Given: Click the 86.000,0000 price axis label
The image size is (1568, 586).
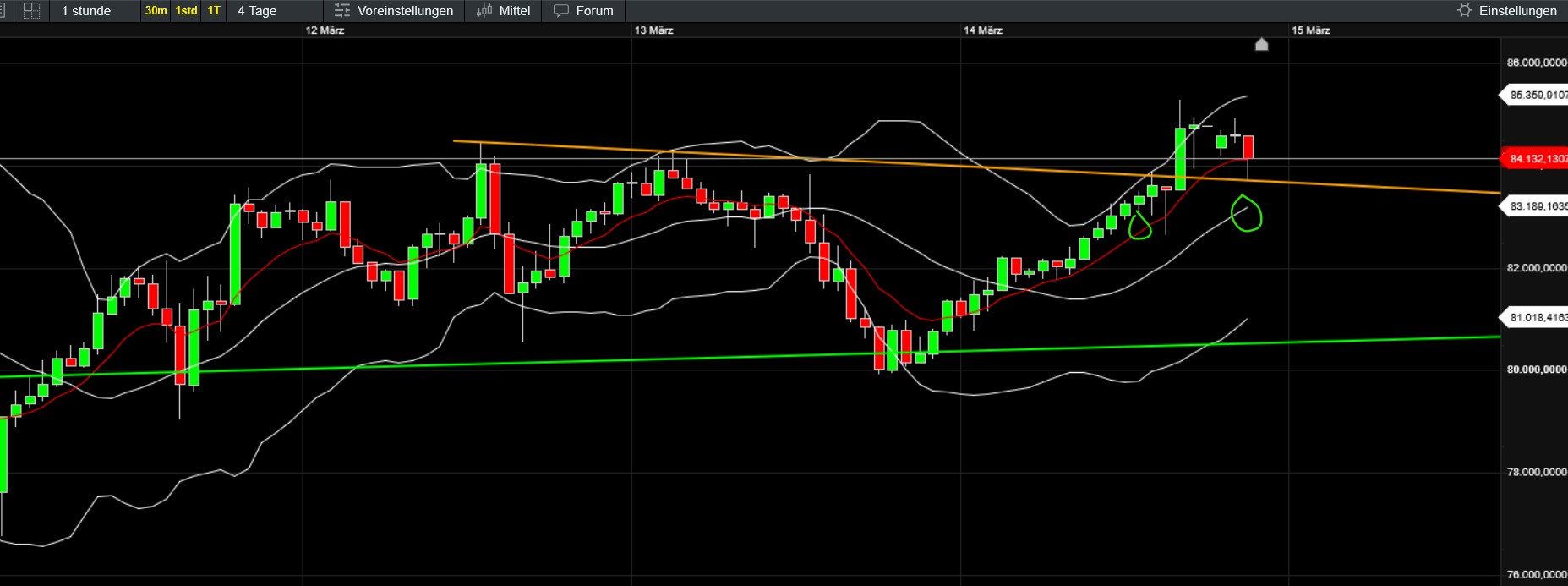Looking at the screenshot, I should click(1537, 63).
